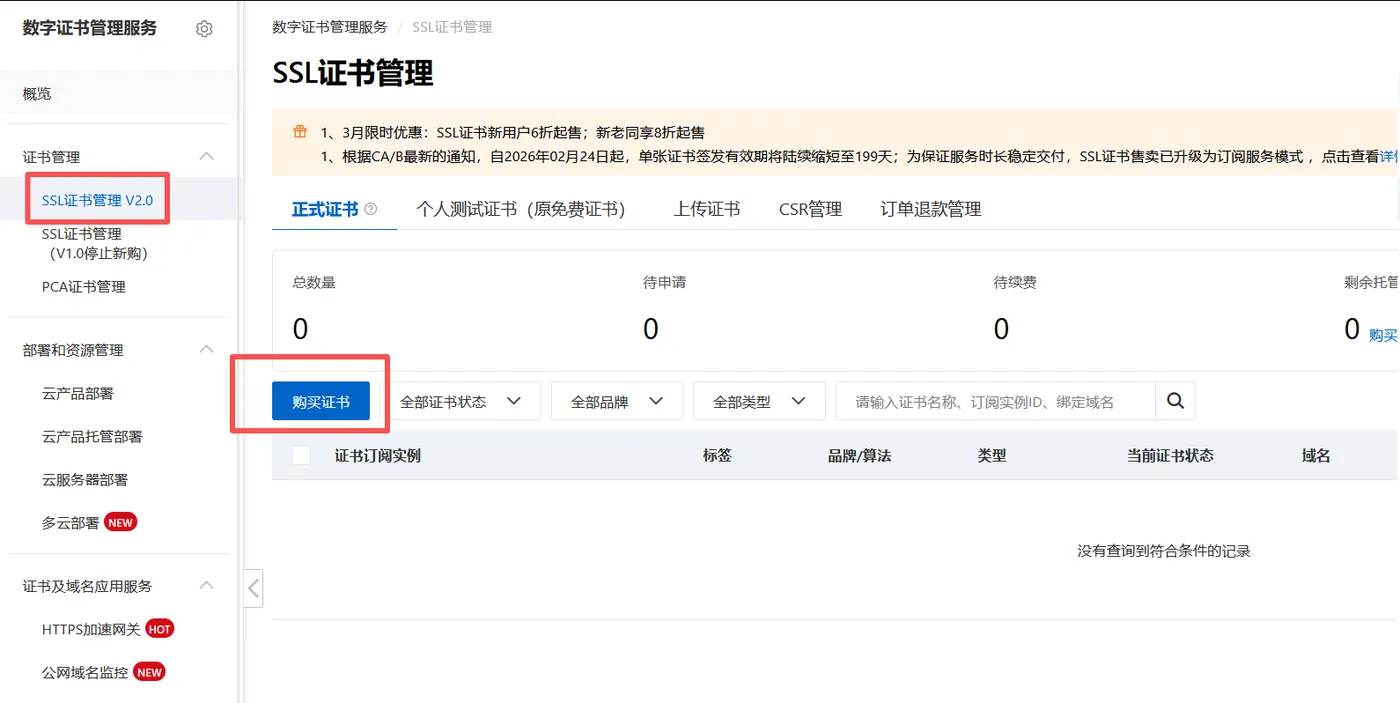Collapse the sidebar using the left arrow chevron
The image size is (1400, 703).
pos(253,588)
